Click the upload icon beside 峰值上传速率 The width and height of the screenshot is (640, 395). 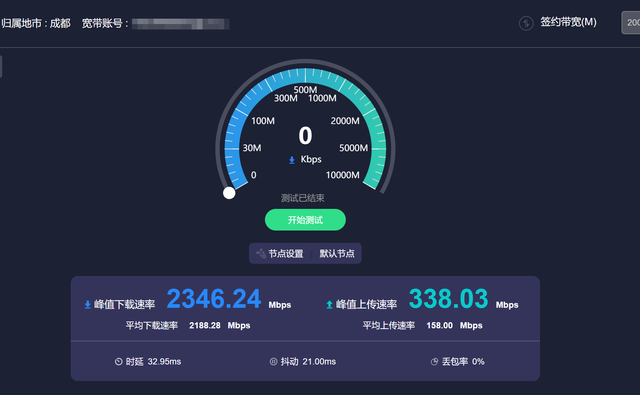[x=329, y=305]
